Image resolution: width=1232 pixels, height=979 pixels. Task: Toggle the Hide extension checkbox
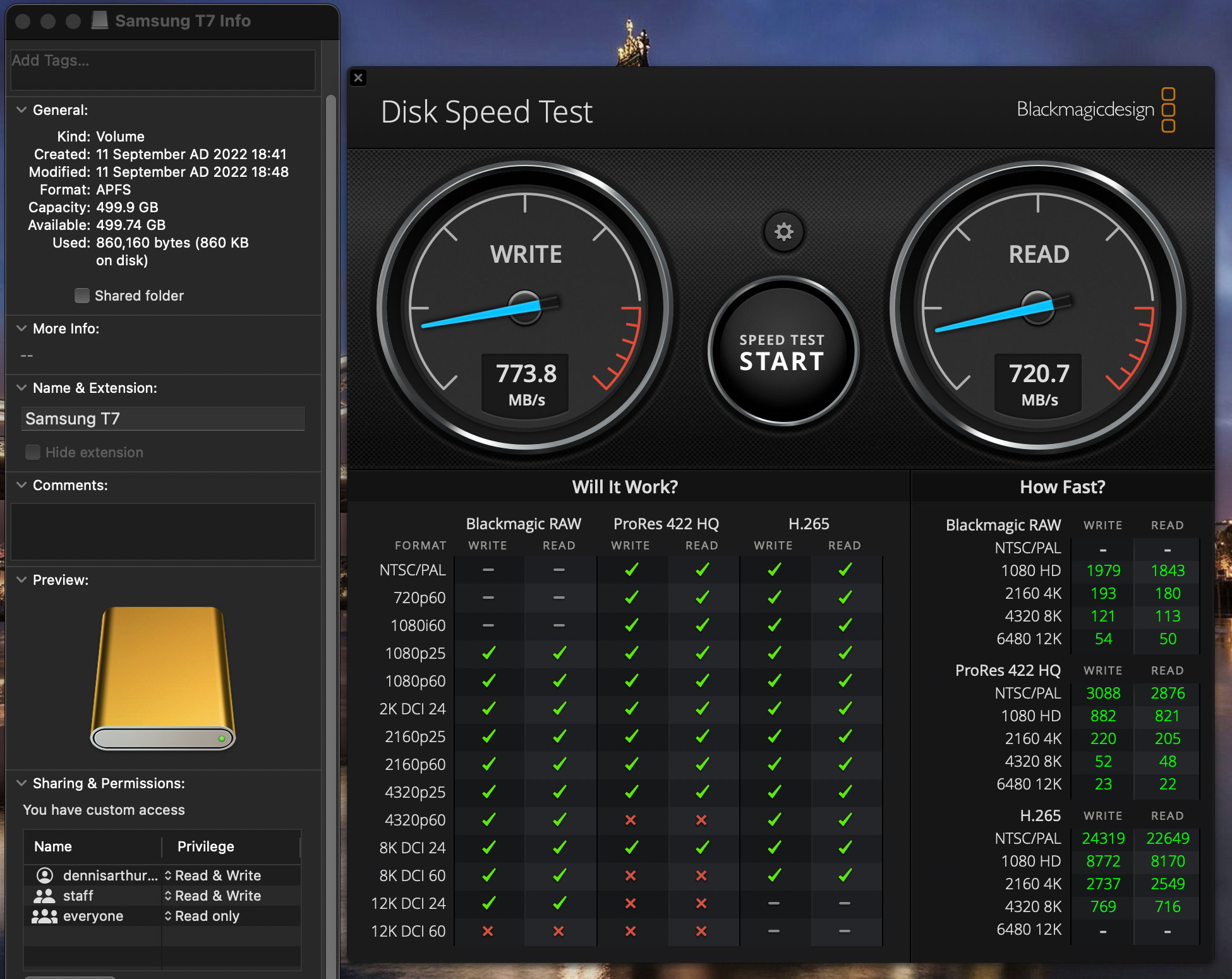click(33, 452)
